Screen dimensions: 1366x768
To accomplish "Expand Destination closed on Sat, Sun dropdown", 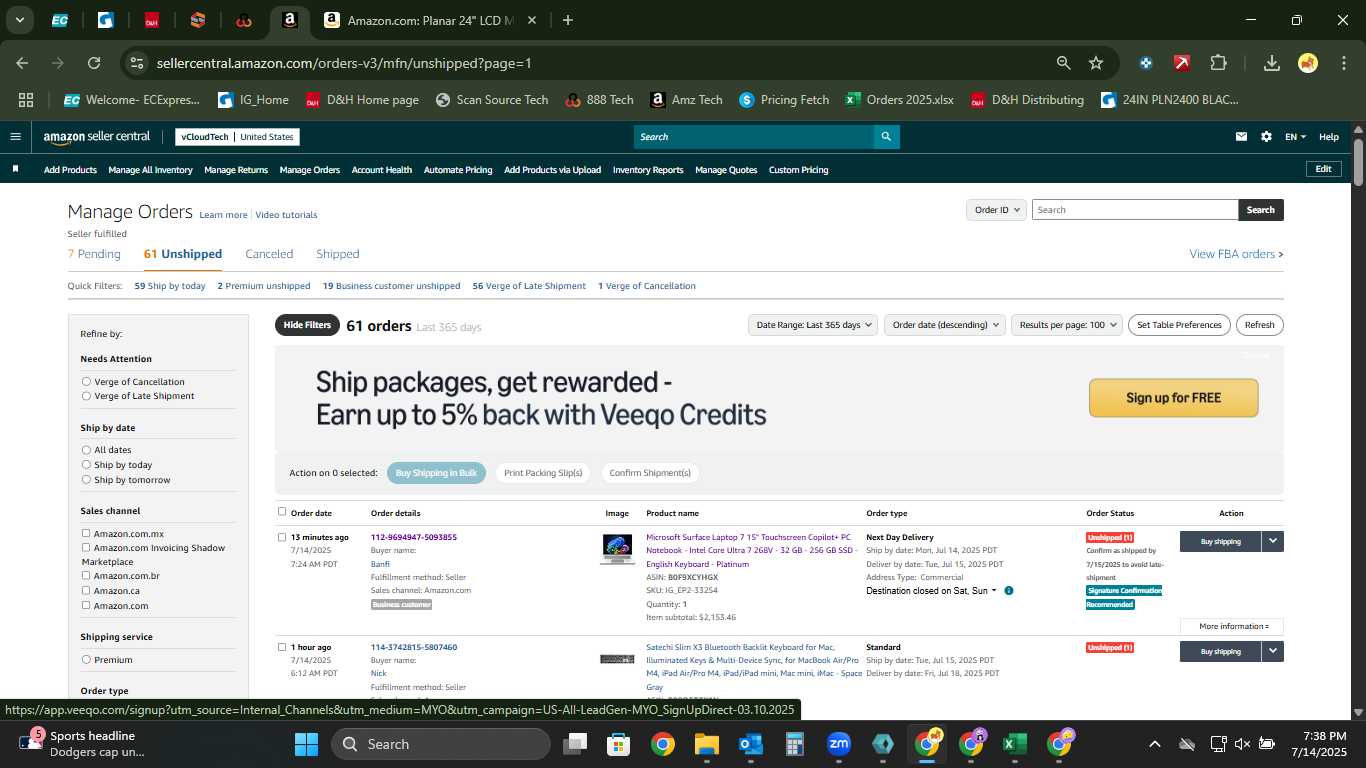I will [x=931, y=591].
